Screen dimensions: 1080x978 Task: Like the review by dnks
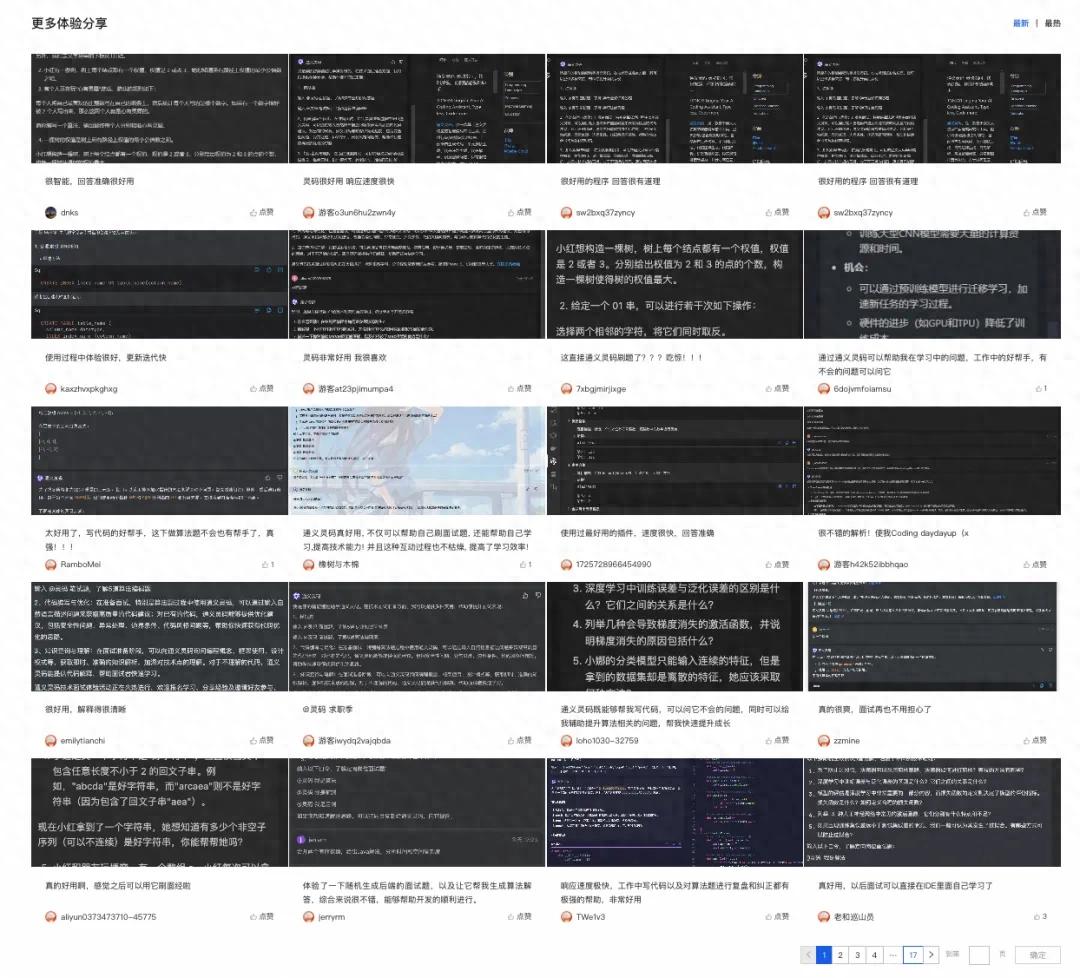(261, 213)
